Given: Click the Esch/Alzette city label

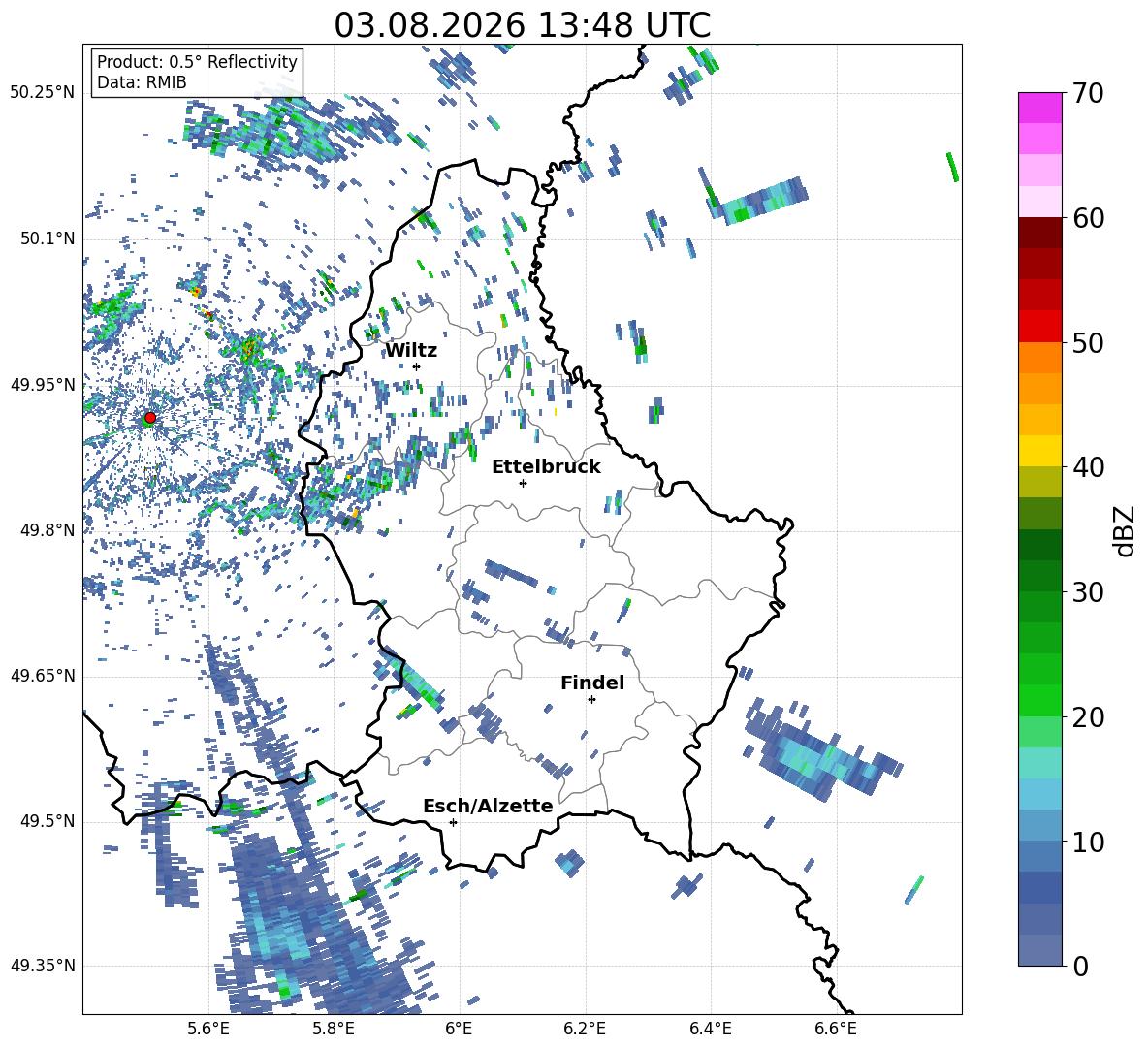Looking at the screenshot, I should [x=488, y=806].
